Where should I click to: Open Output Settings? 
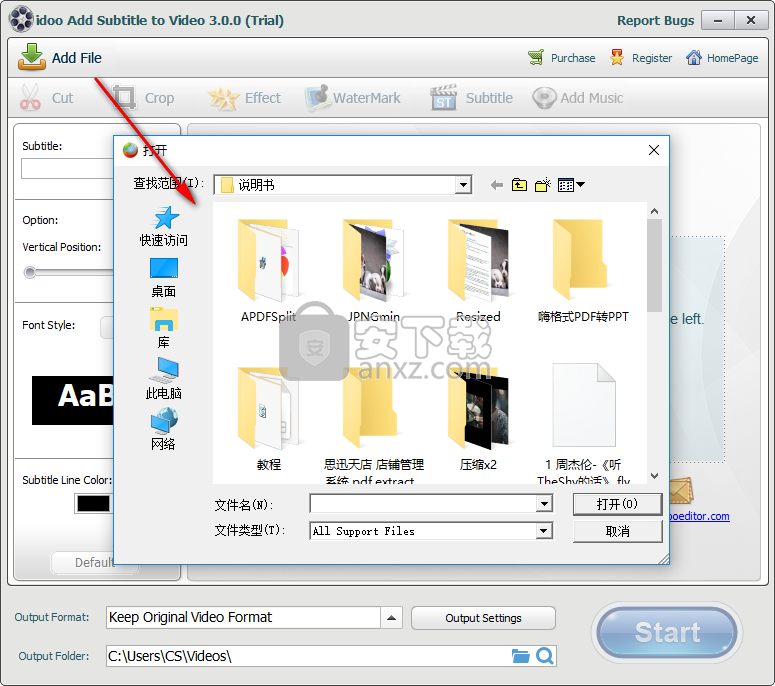[483, 618]
